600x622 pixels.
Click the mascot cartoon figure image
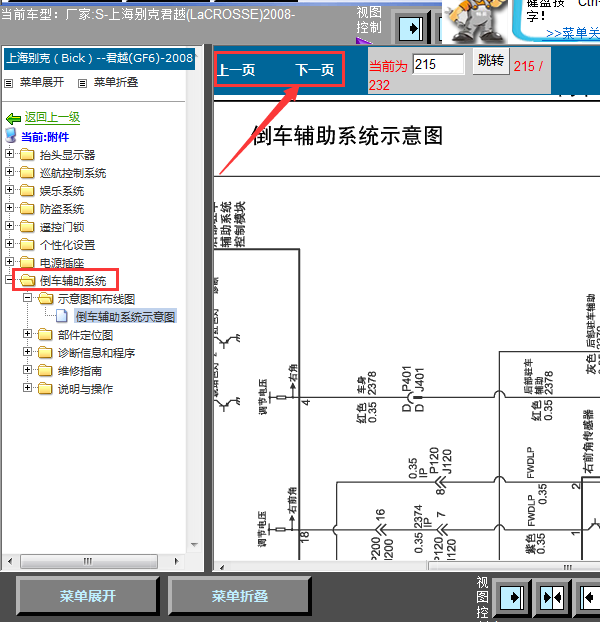(x=475, y=21)
